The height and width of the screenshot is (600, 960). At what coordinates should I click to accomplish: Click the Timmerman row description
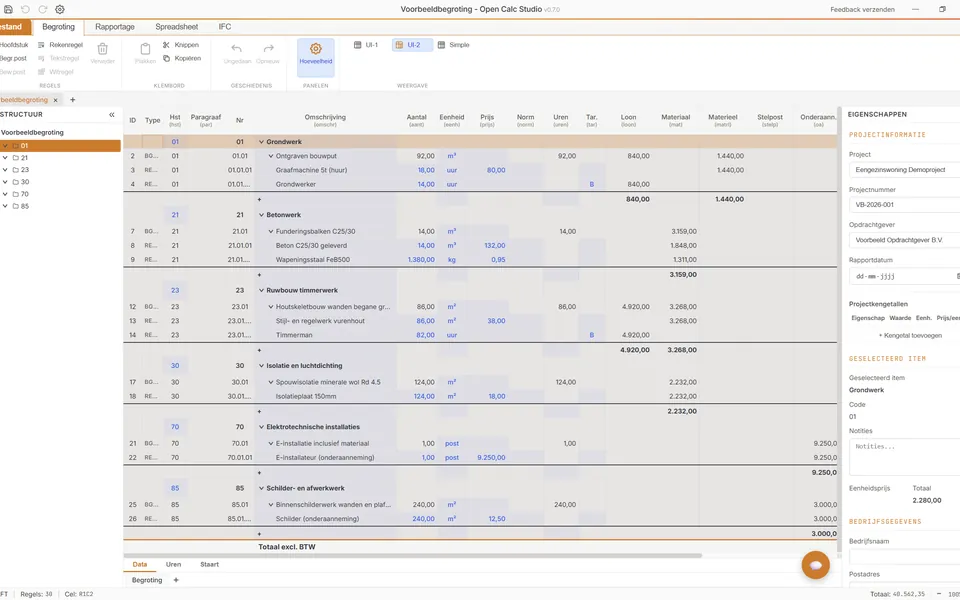tap(294, 336)
